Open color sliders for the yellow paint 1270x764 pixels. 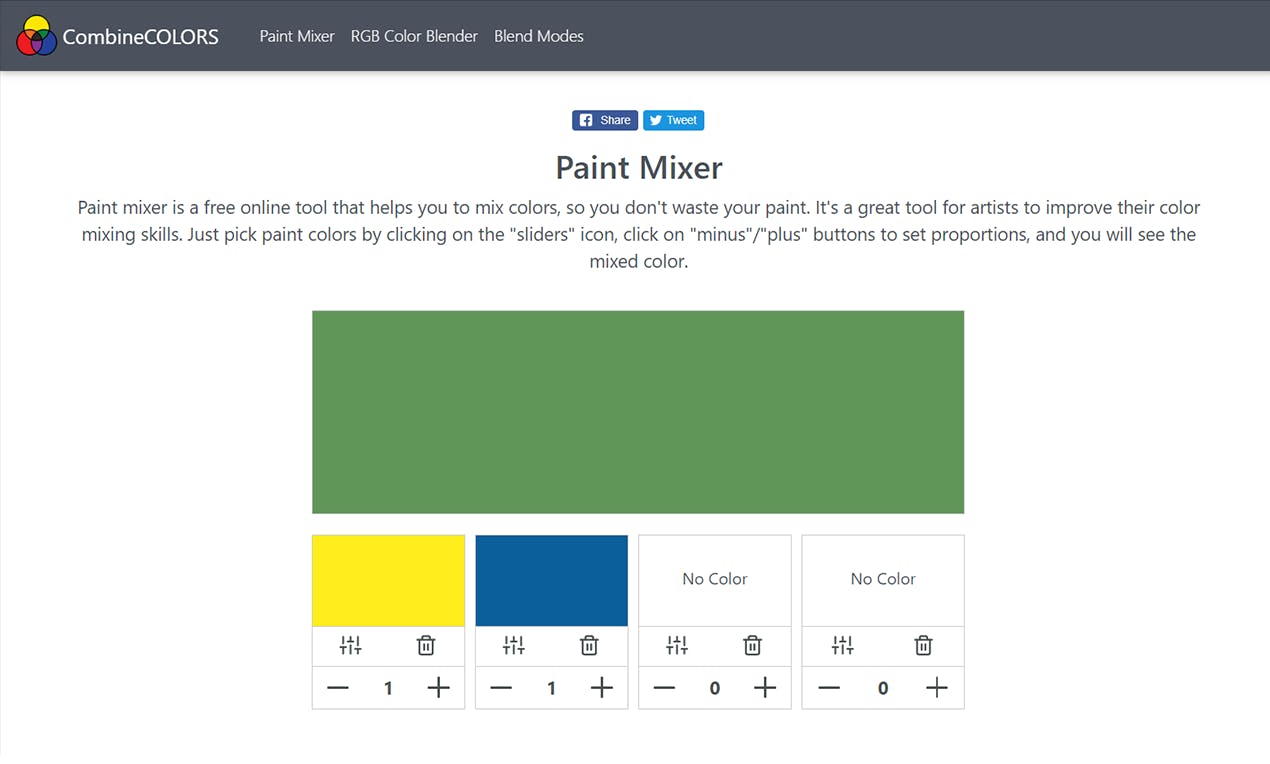350,646
